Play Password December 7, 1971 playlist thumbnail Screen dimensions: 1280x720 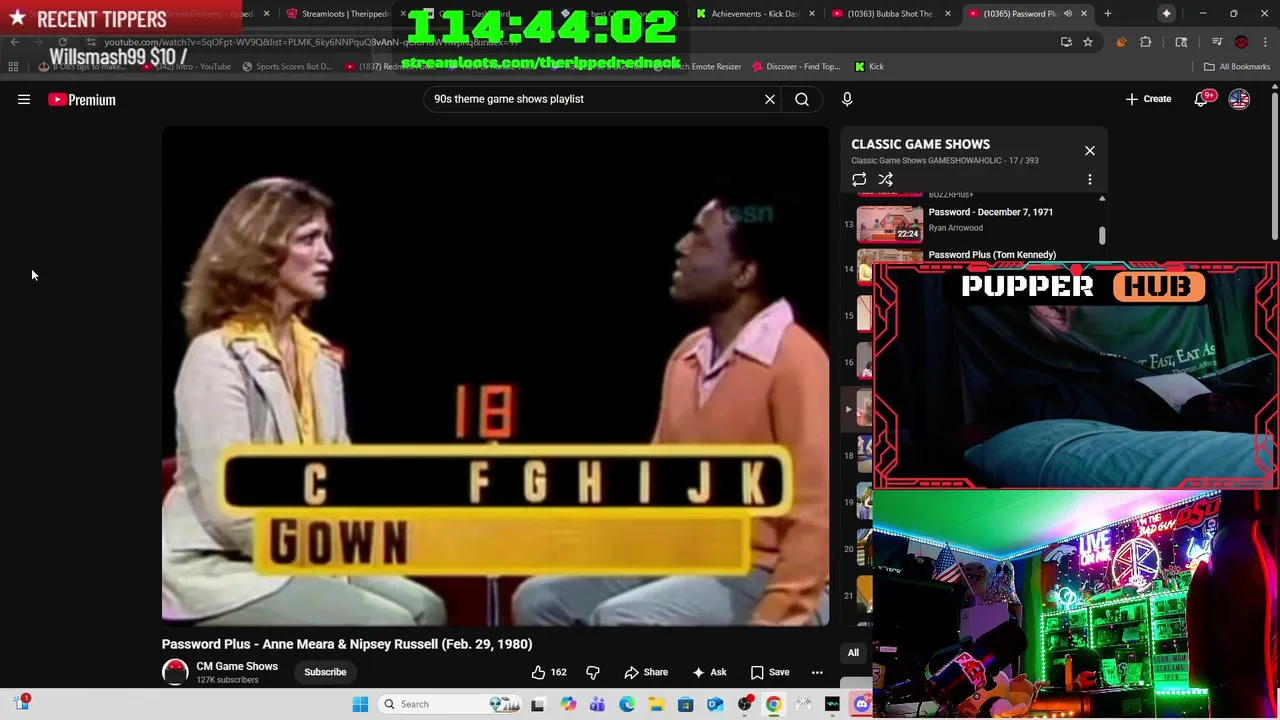click(x=890, y=224)
